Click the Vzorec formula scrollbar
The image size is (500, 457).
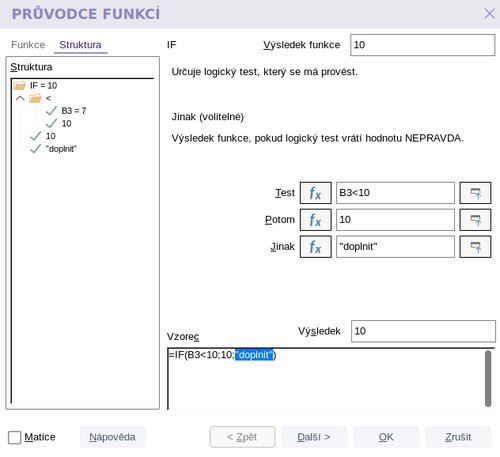[x=488, y=379]
